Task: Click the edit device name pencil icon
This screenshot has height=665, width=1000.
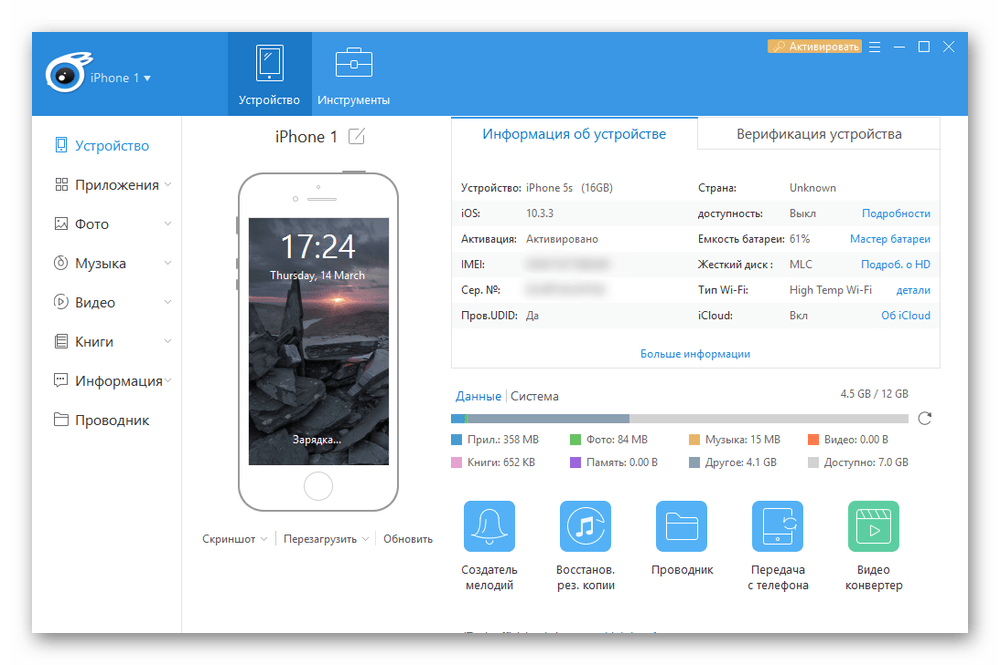Action: [356, 137]
